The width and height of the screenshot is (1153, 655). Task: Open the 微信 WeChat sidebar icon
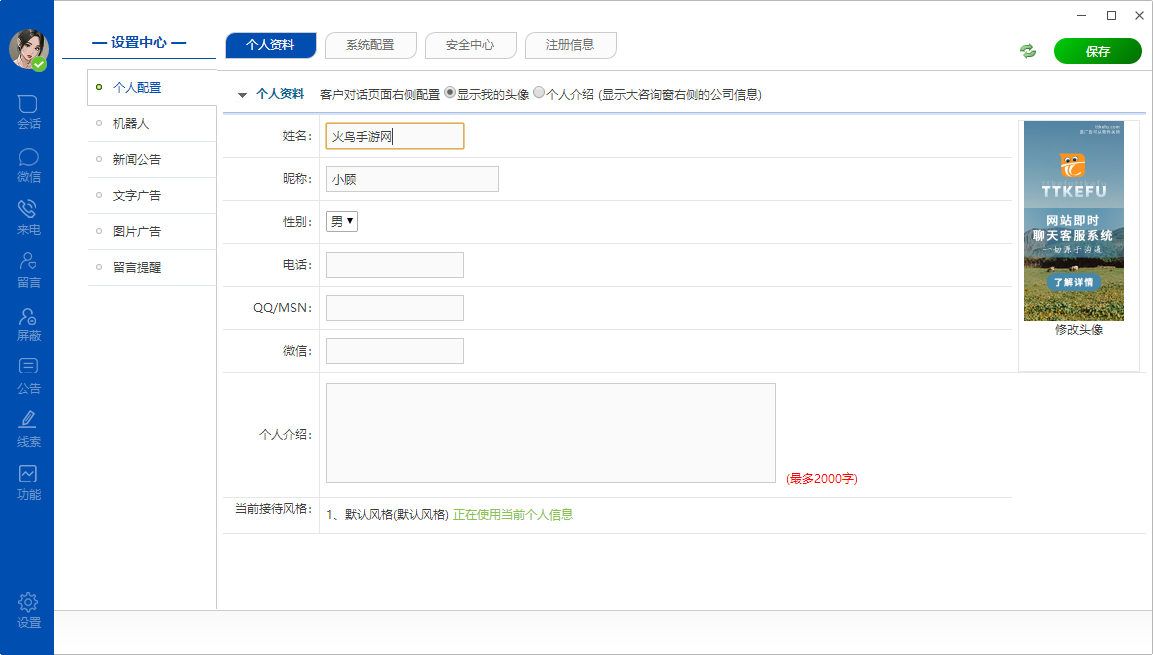(x=28, y=165)
